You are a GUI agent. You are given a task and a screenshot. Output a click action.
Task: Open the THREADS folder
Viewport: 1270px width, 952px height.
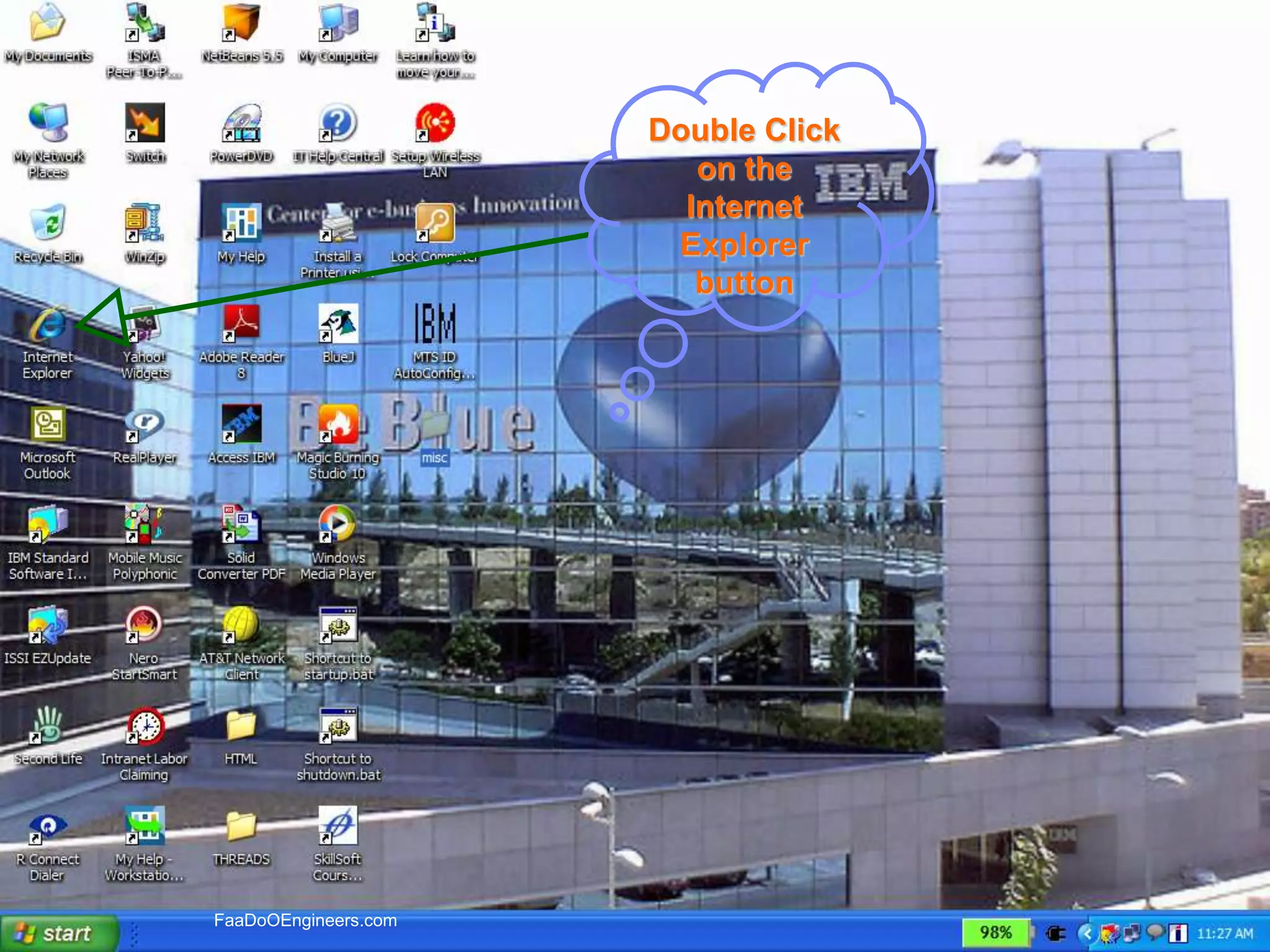click(x=241, y=826)
